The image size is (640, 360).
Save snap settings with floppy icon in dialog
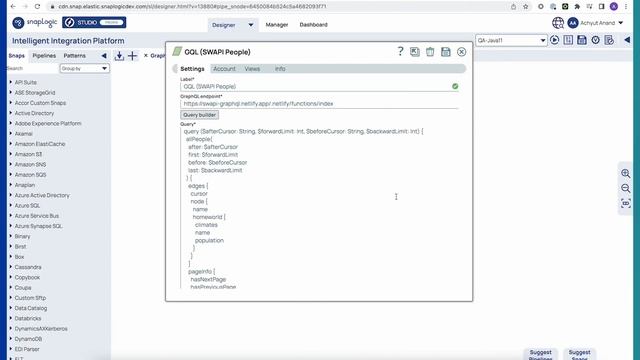[446, 52]
